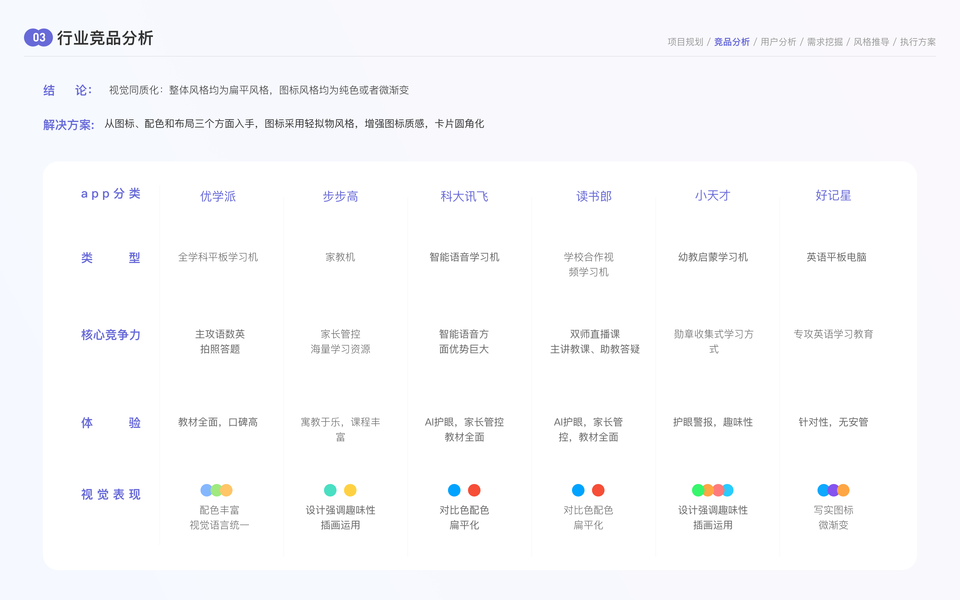Select the 解决方案 label
Image resolution: width=960 pixels, height=600 pixels.
(x=69, y=124)
